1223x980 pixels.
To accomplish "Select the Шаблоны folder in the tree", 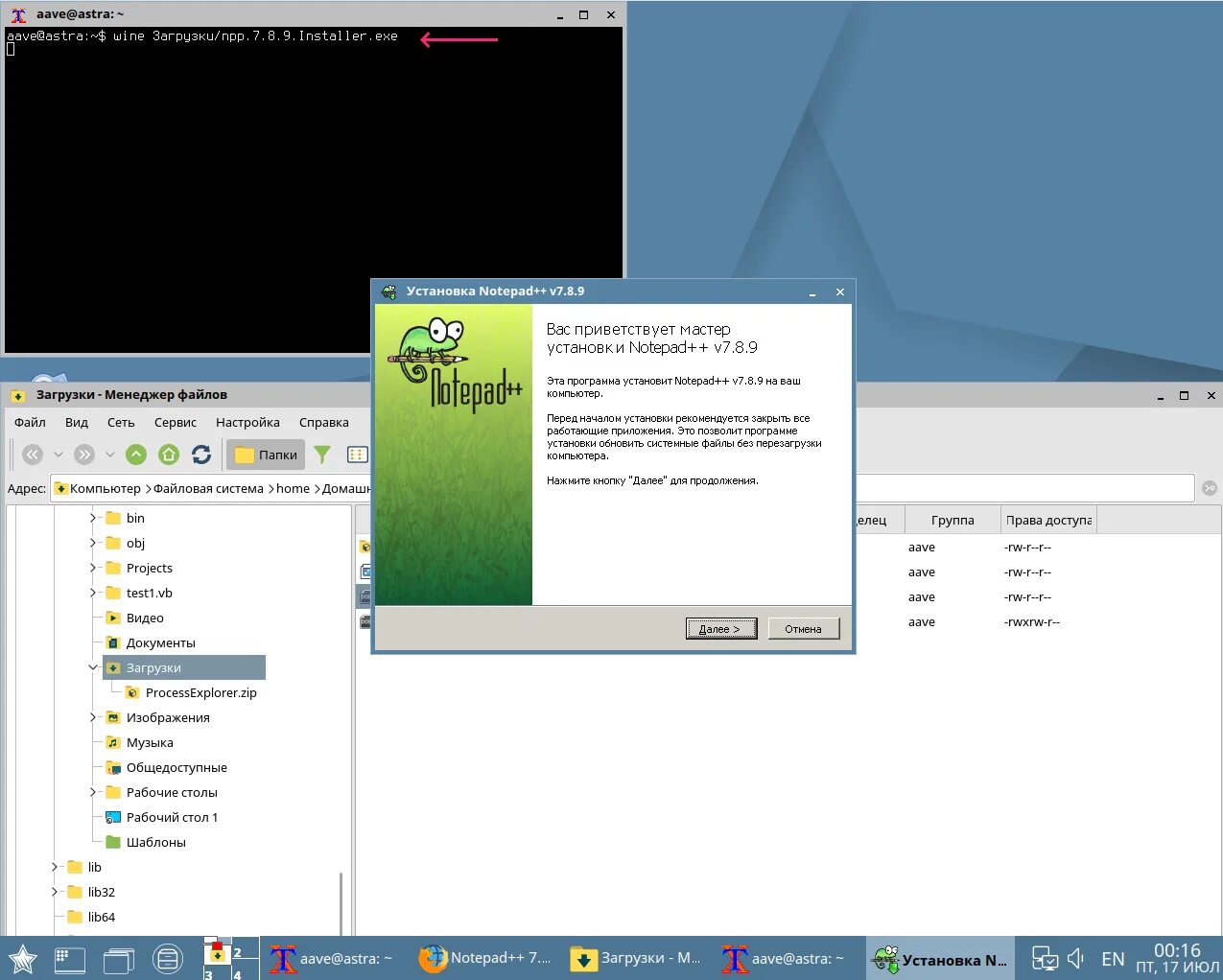I will (x=145, y=842).
